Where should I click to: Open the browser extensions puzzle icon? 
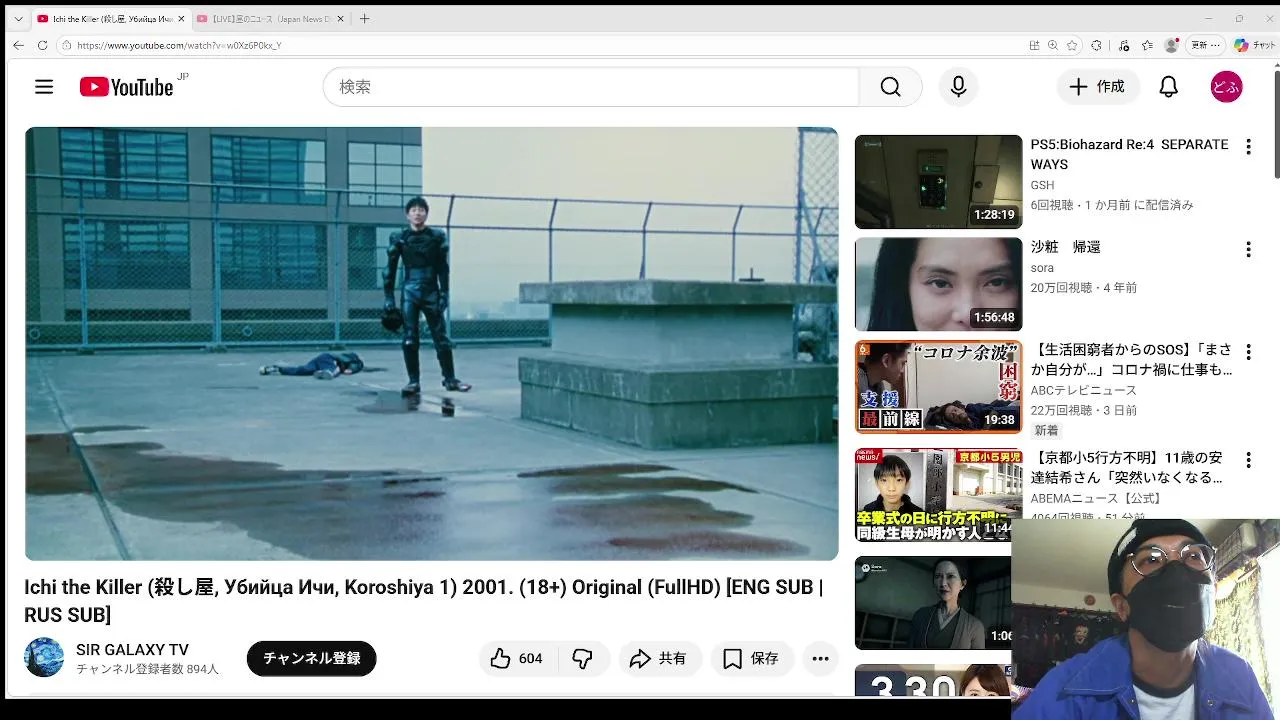point(1096,45)
